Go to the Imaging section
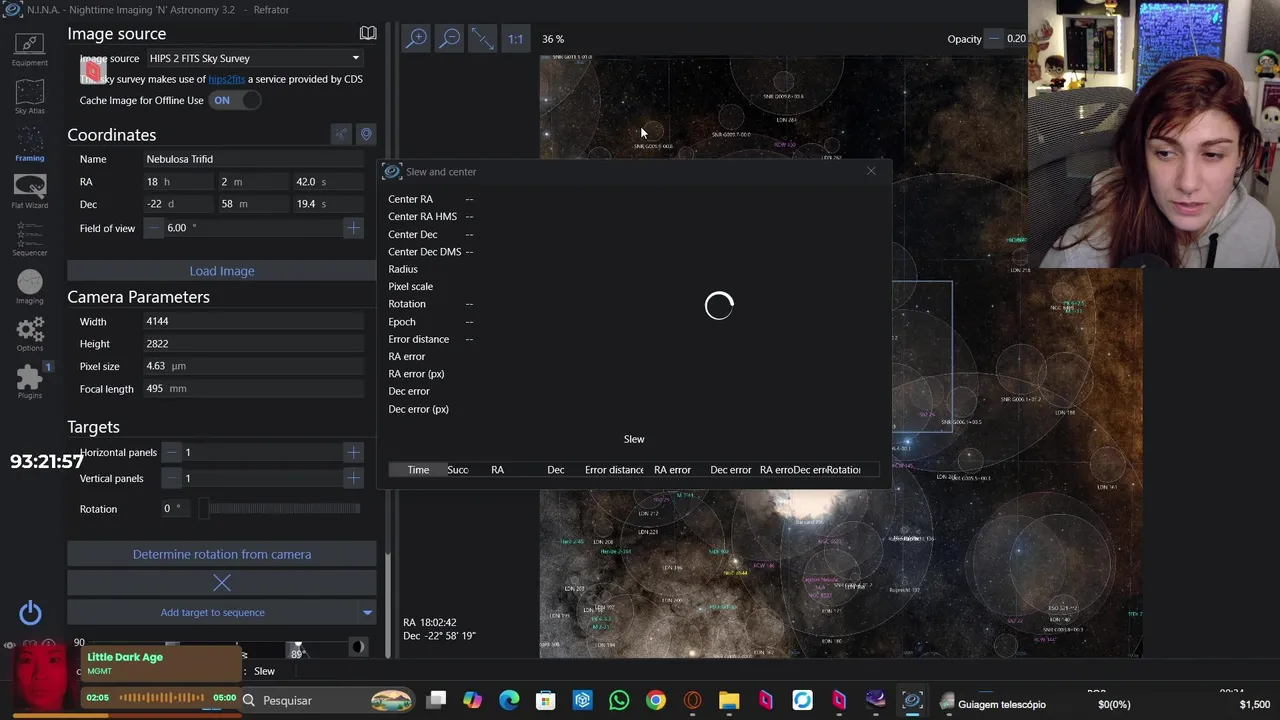This screenshot has width=1280, height=720. (x=29, y=287)
